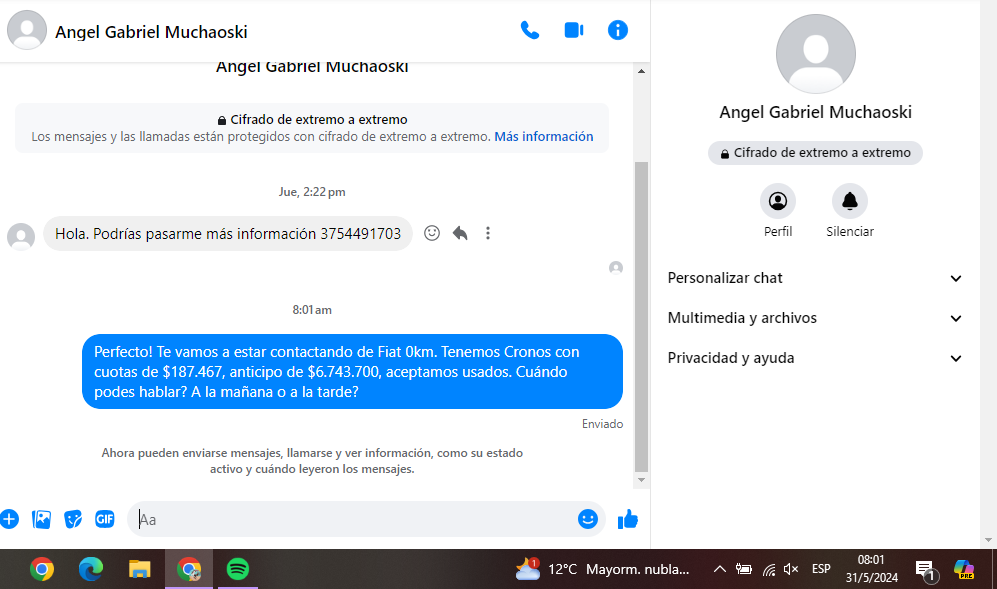This screenshot has width=997, height=589.
Task: Open the plus menu for more actions
Action: 9,519
